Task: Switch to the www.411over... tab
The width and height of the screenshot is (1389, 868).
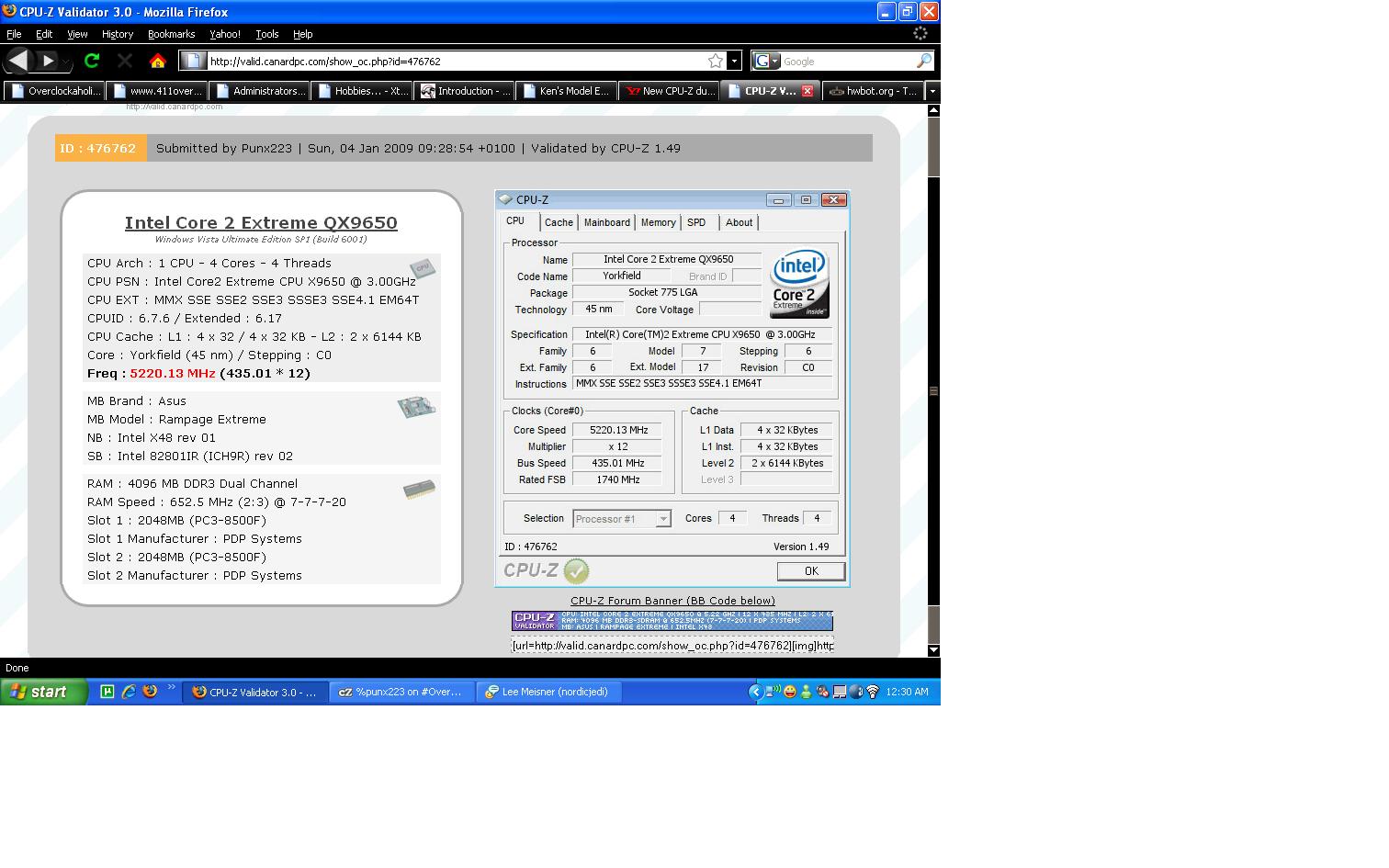Action: point(157,91)
